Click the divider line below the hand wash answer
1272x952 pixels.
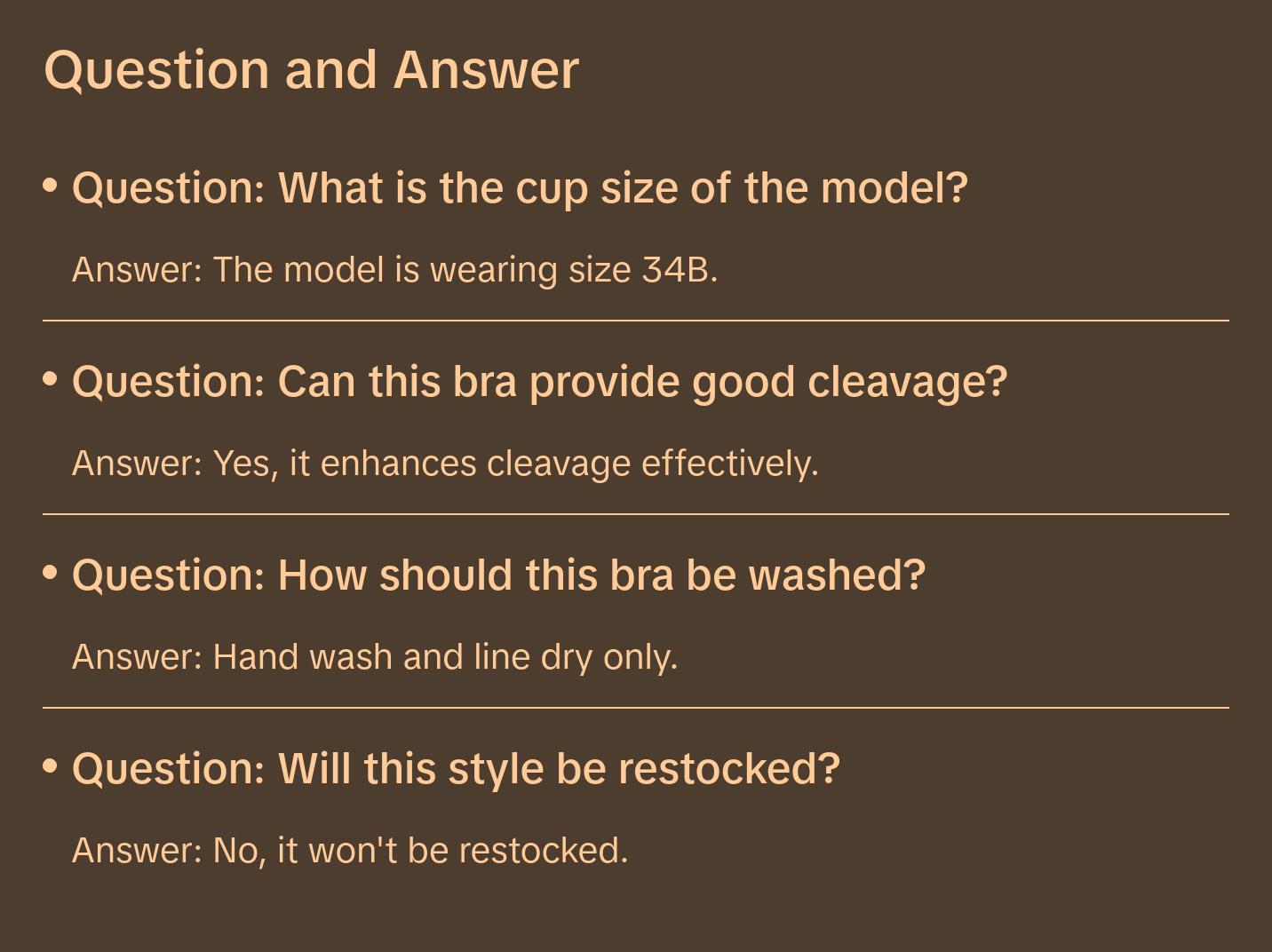[x=636, y=708]
